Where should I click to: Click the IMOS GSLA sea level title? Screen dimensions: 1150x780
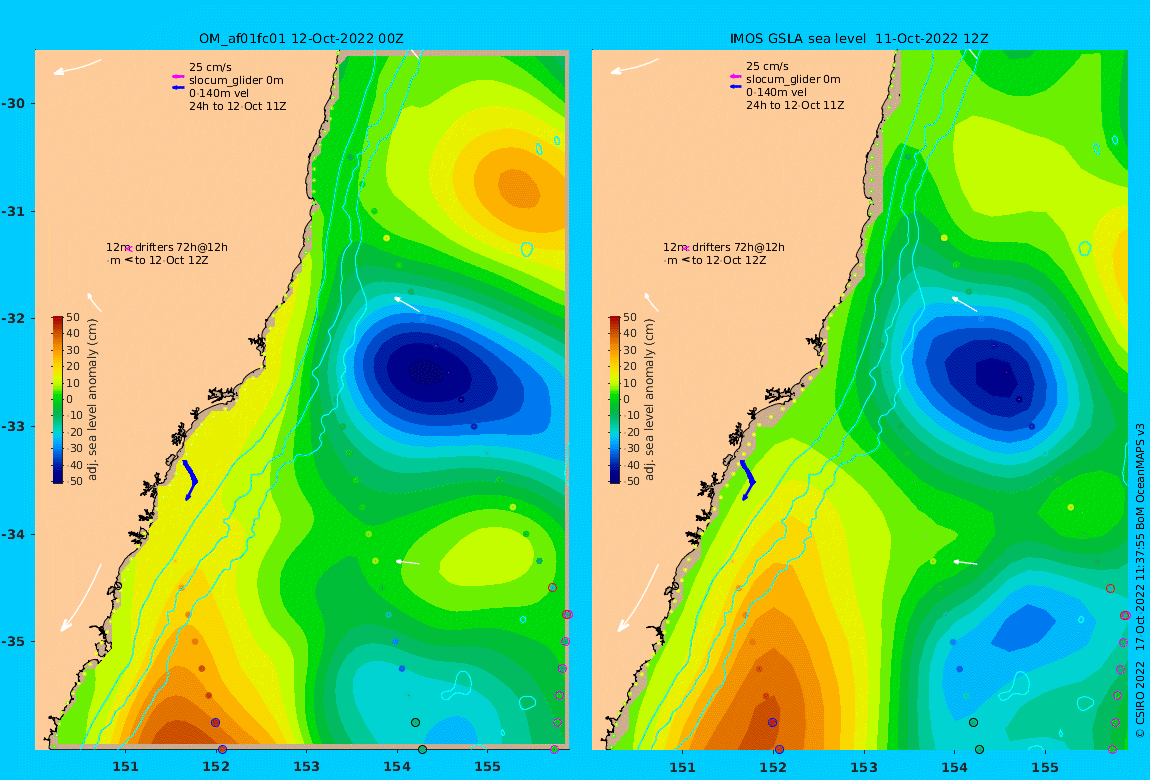pyautogui.click(x=859, y=39)
